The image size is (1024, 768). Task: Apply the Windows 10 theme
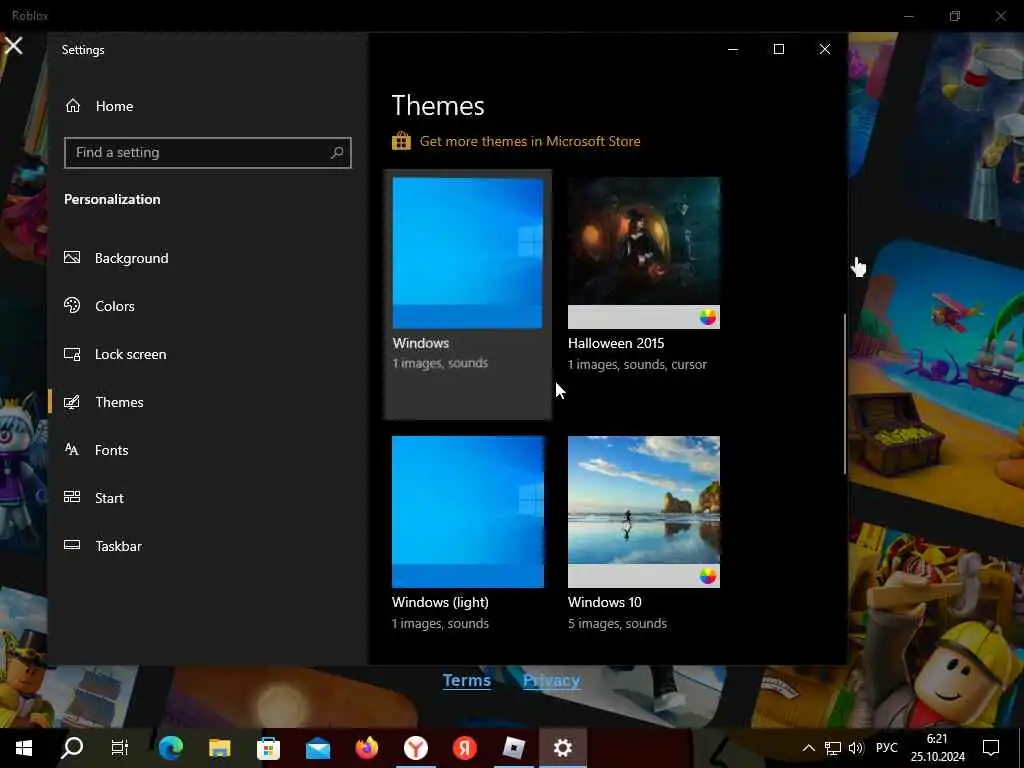(x=644, y=512)
